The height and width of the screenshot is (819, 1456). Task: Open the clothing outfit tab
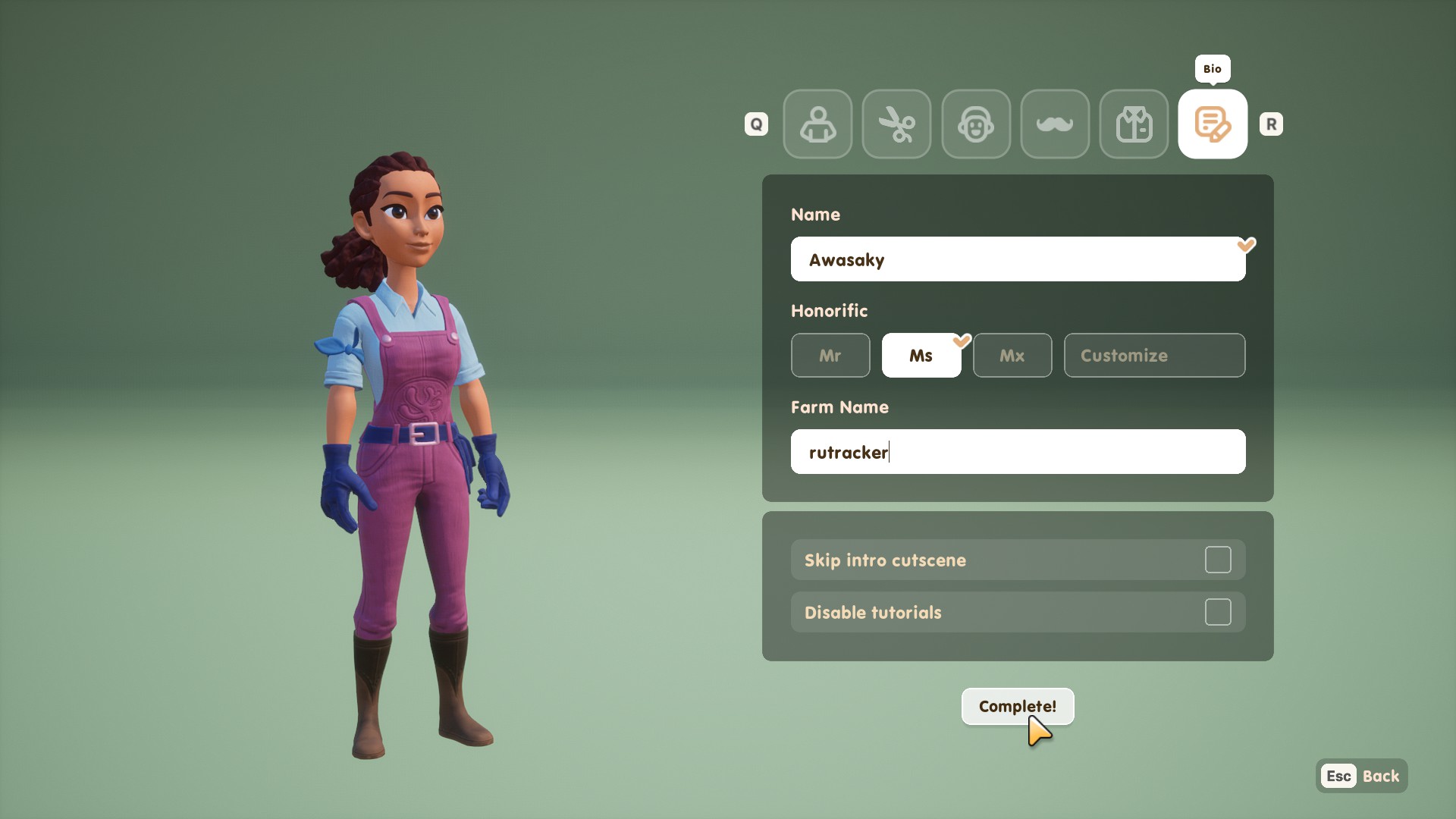[1134, 124]
